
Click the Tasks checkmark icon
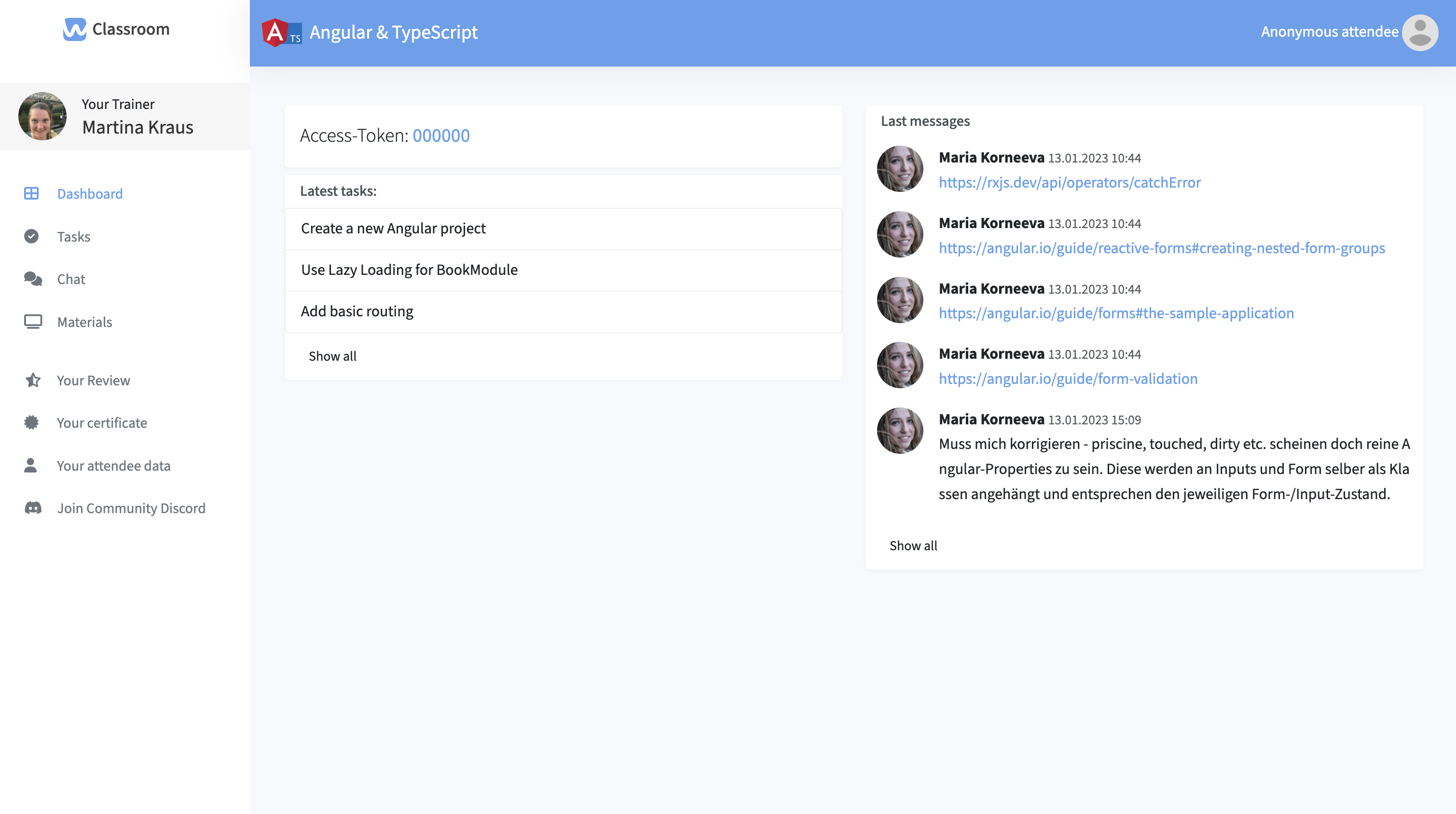(32, 236)
